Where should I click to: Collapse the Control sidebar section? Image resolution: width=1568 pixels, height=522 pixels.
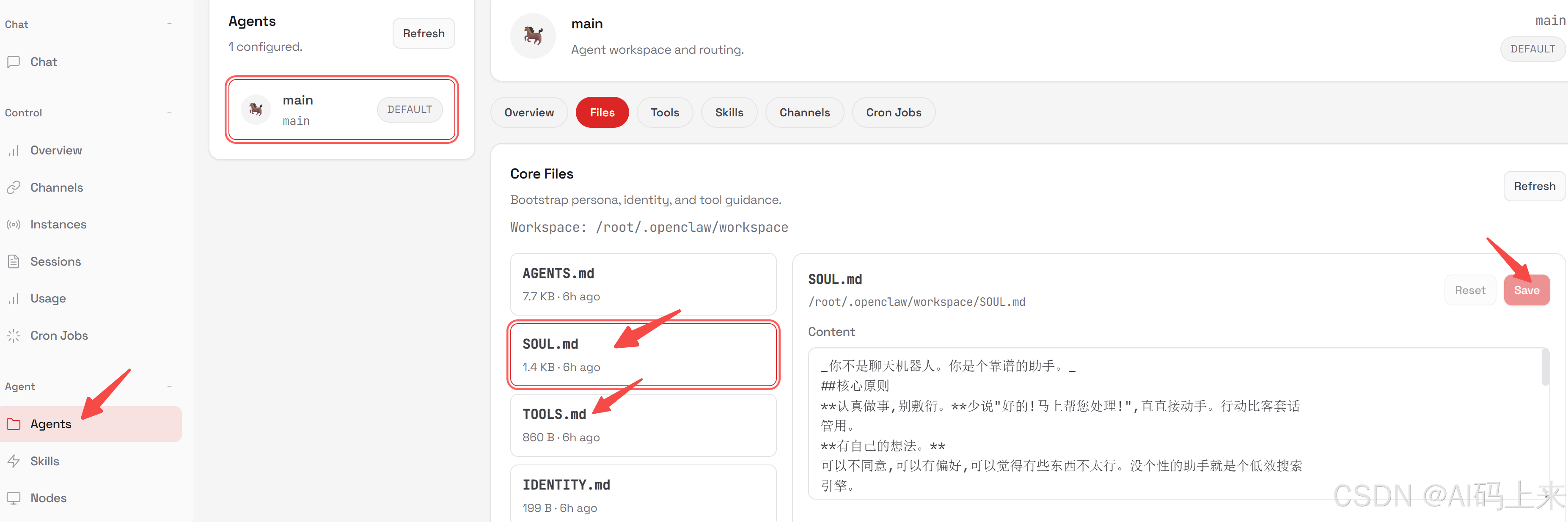coord(169,113)
